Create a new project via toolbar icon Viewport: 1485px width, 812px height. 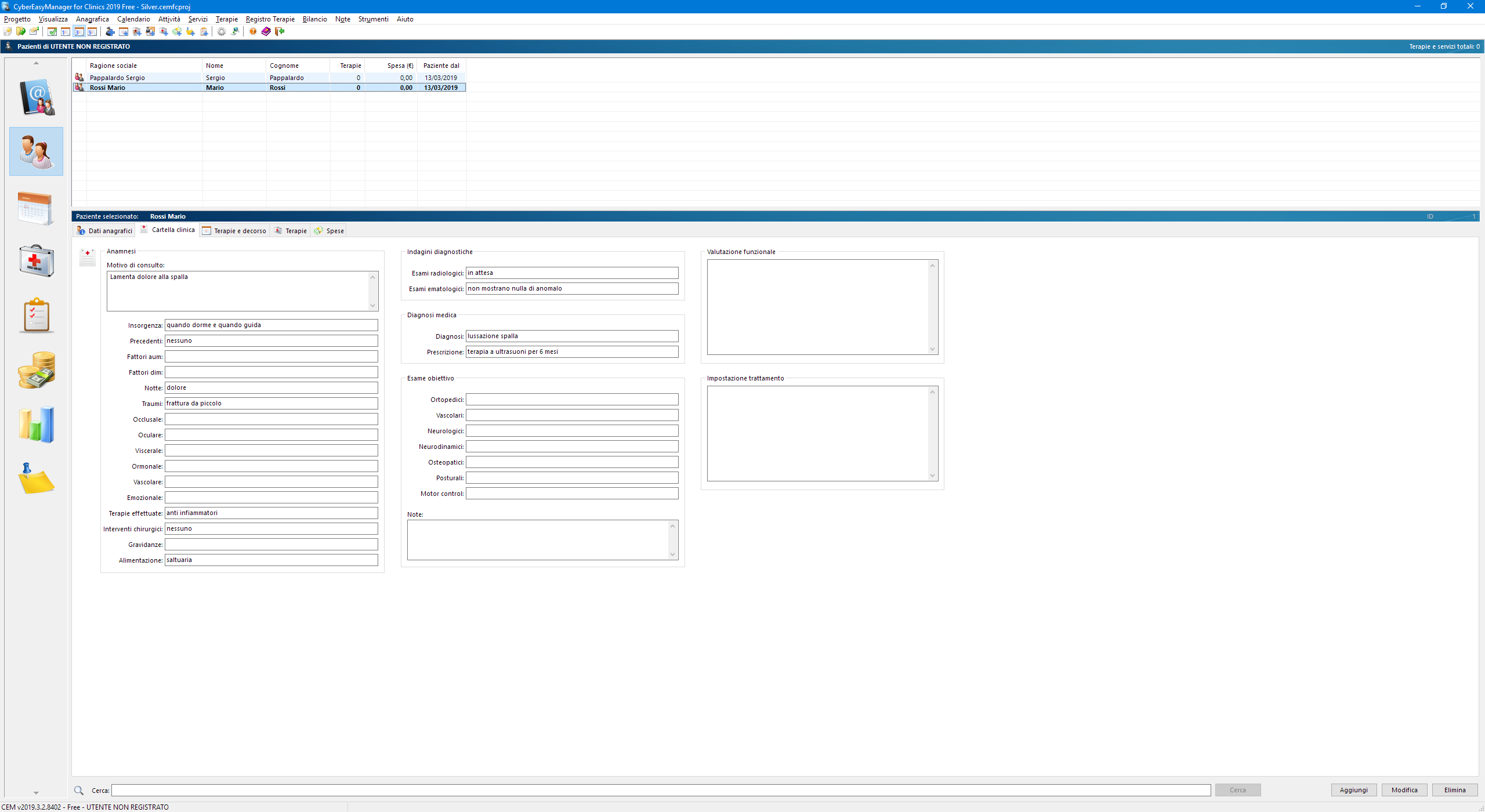8,31
